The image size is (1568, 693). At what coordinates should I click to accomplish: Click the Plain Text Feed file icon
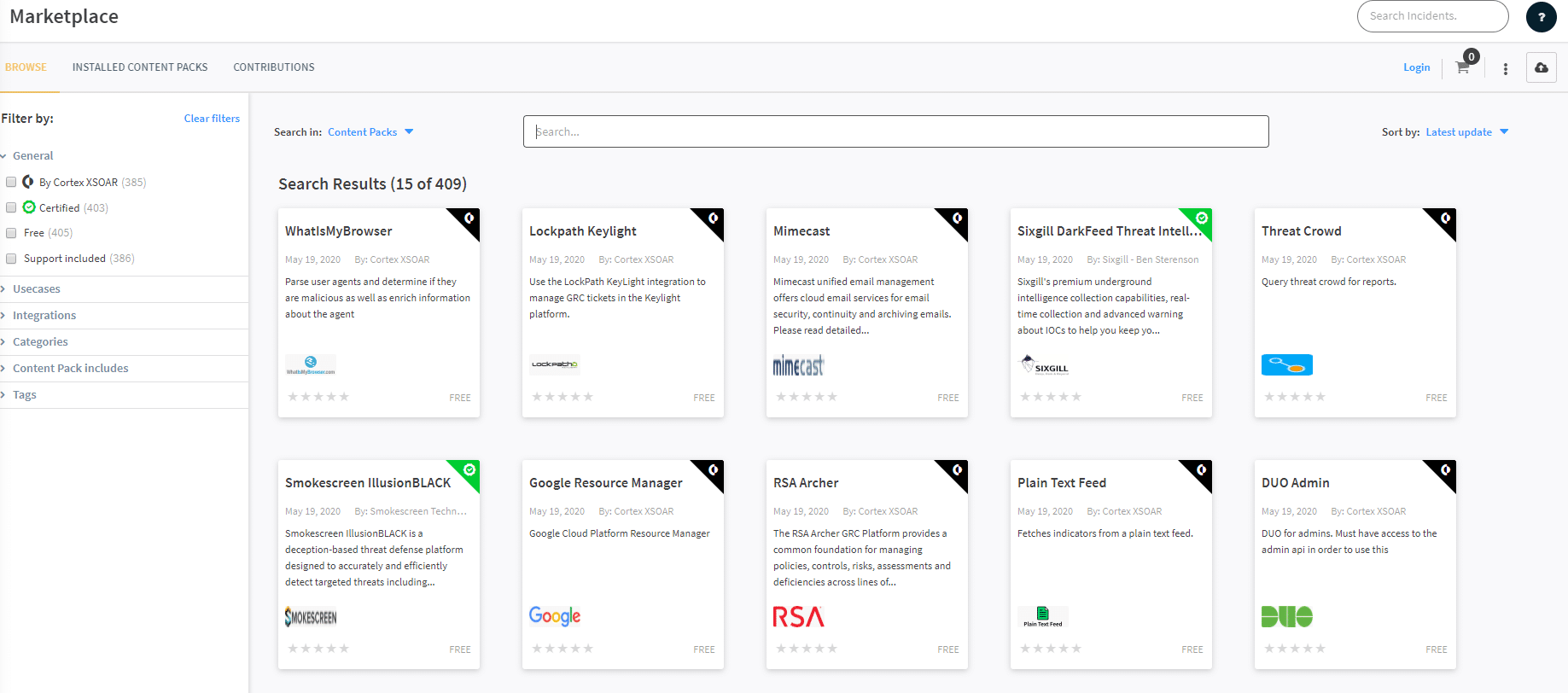pos(1043,617)
